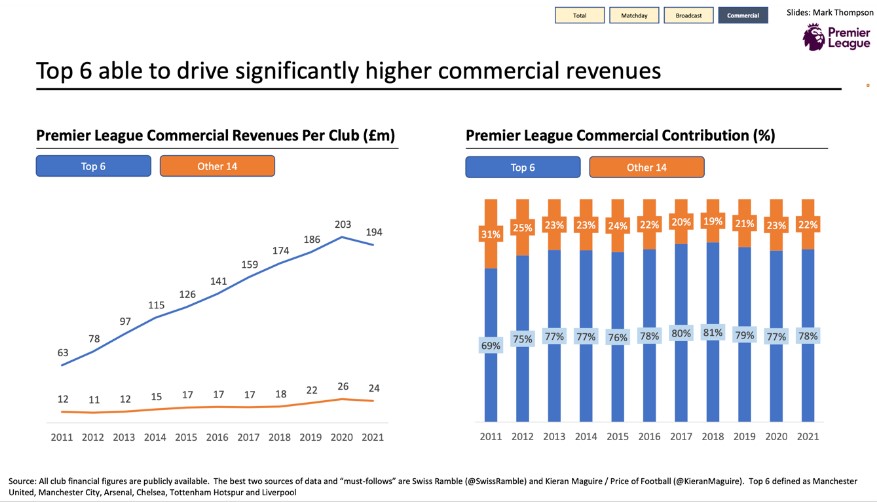Click the slide title about Top 6

[x=348, y=71]
